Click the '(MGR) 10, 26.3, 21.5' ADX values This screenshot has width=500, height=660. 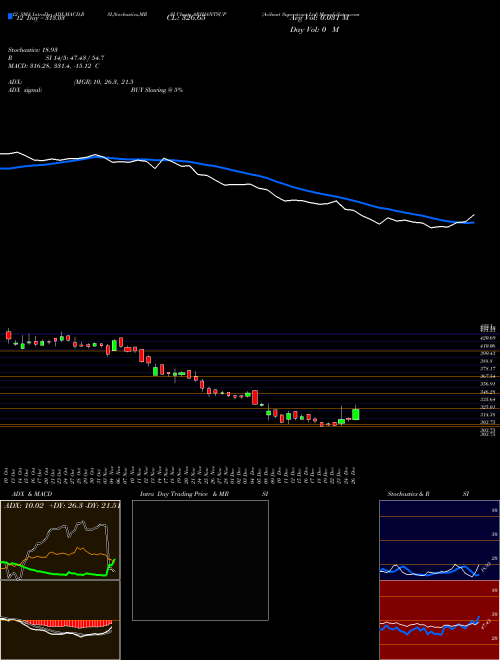point(104,82)
